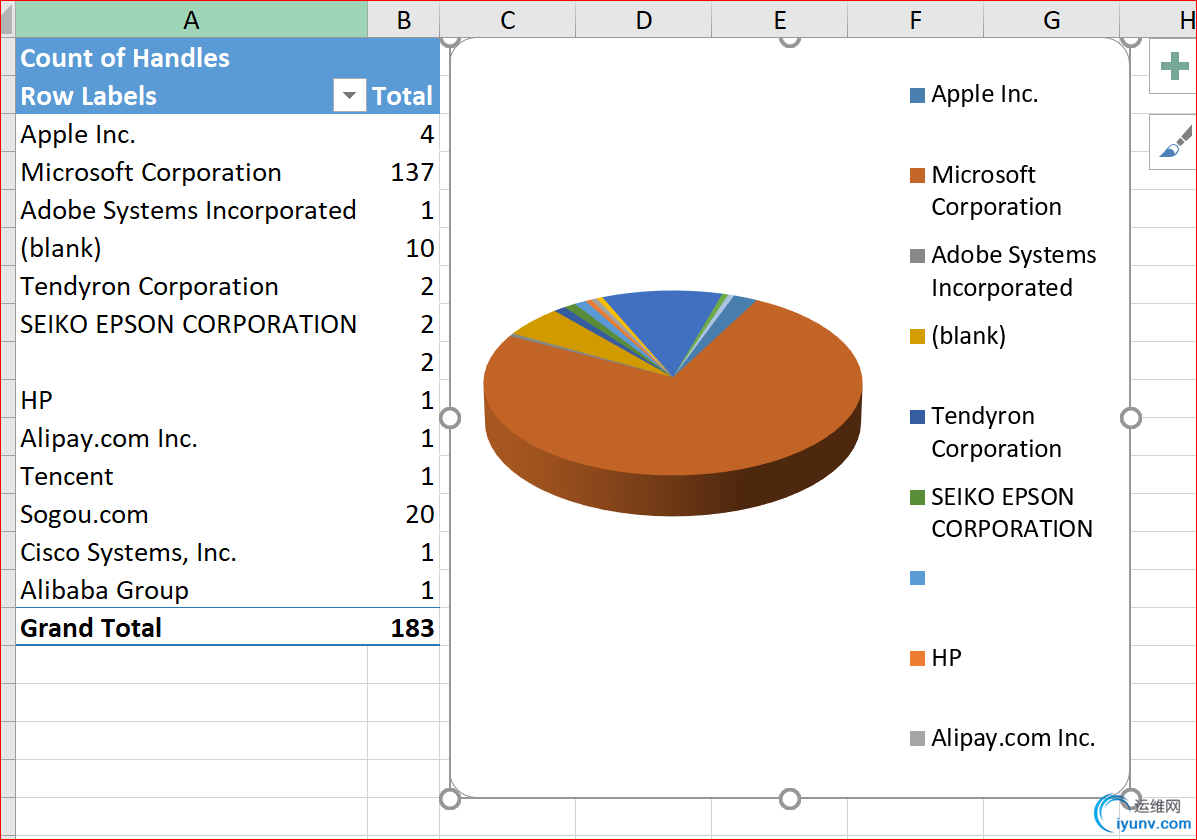This screenshot has height=840, width=1197.
Task: Select the Apple Inc. legend entry
Action: (x=975, y=95)
